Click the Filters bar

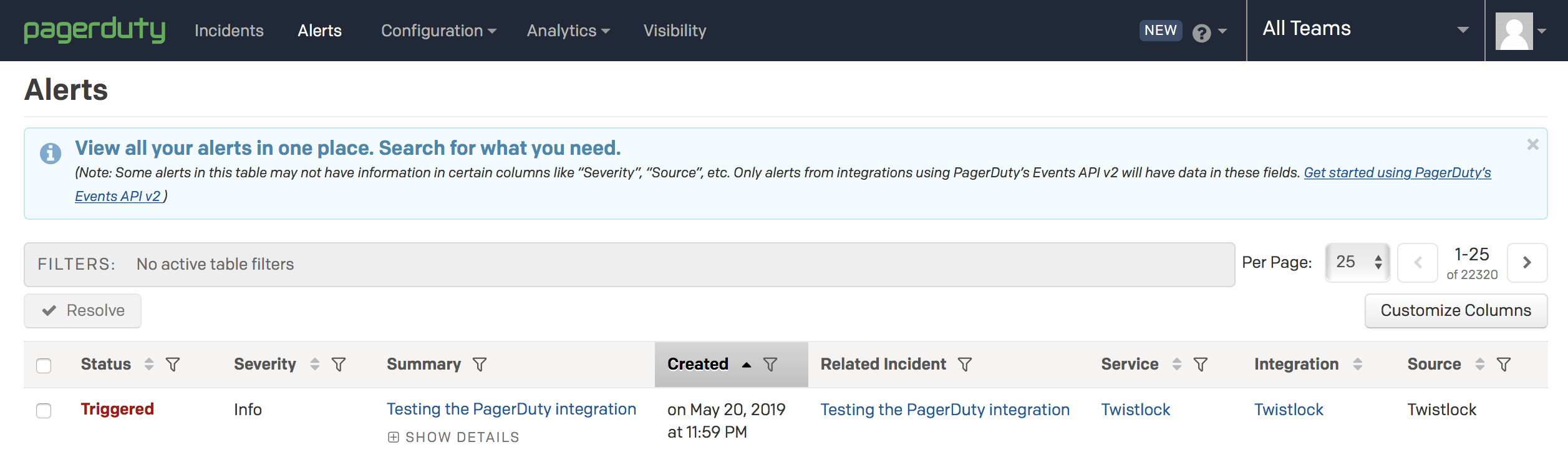(x=629, y=265)
